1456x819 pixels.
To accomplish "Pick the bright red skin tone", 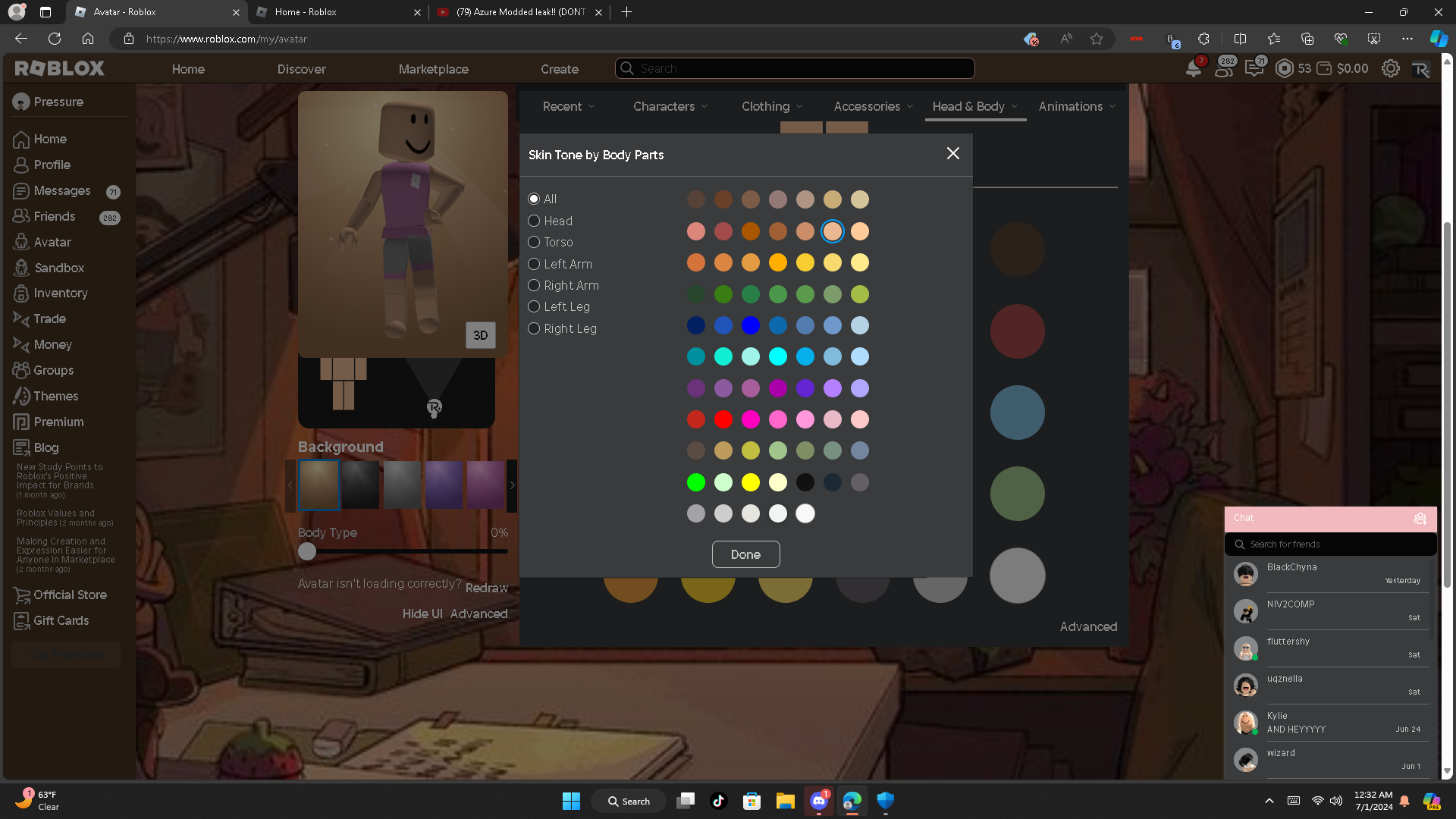I will click(x=723, y=419).
